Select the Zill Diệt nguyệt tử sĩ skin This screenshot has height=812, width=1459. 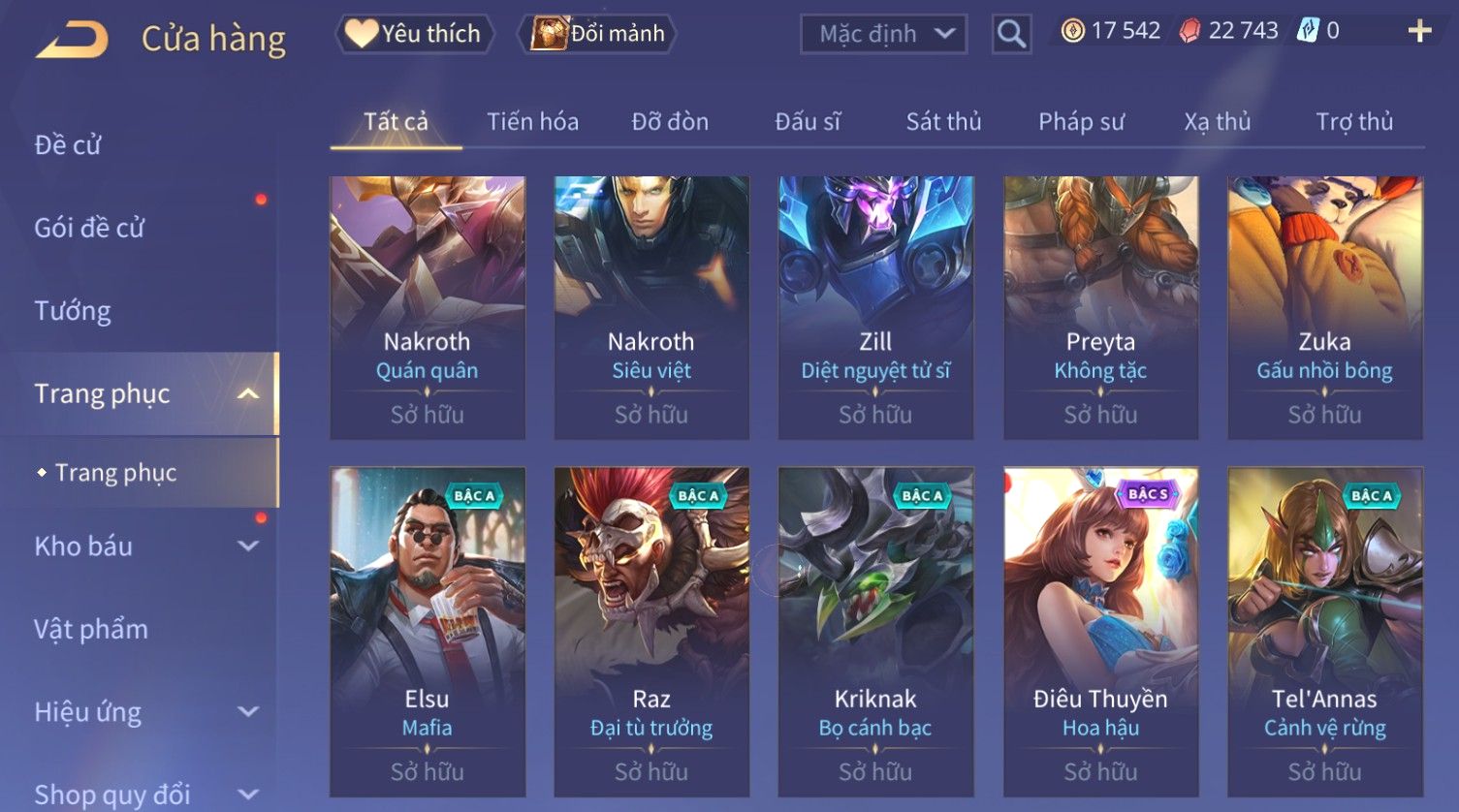[x=875, y=308]
